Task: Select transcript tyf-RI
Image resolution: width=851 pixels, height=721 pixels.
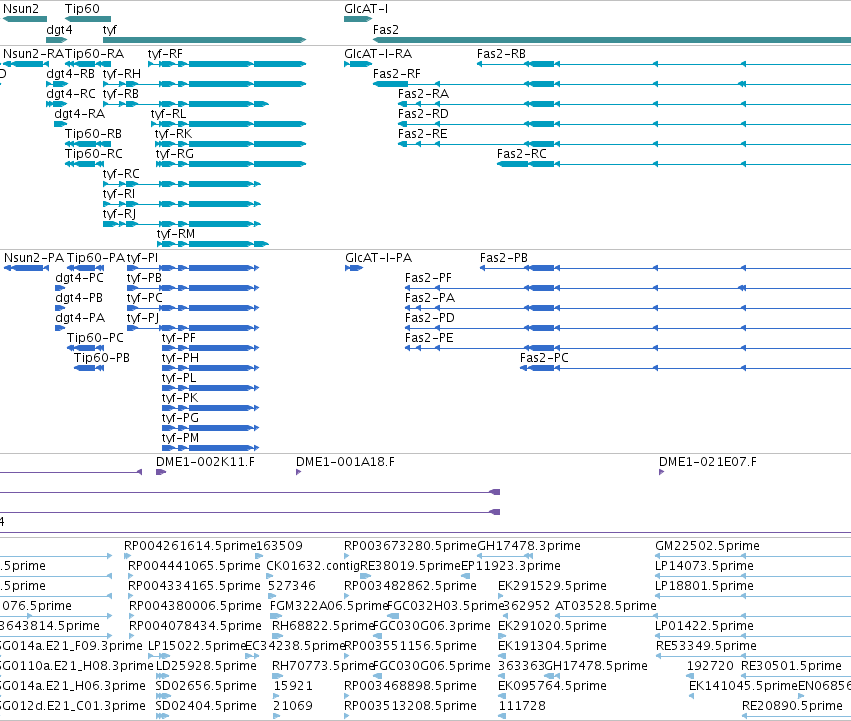Action: (x=119, y=194)
